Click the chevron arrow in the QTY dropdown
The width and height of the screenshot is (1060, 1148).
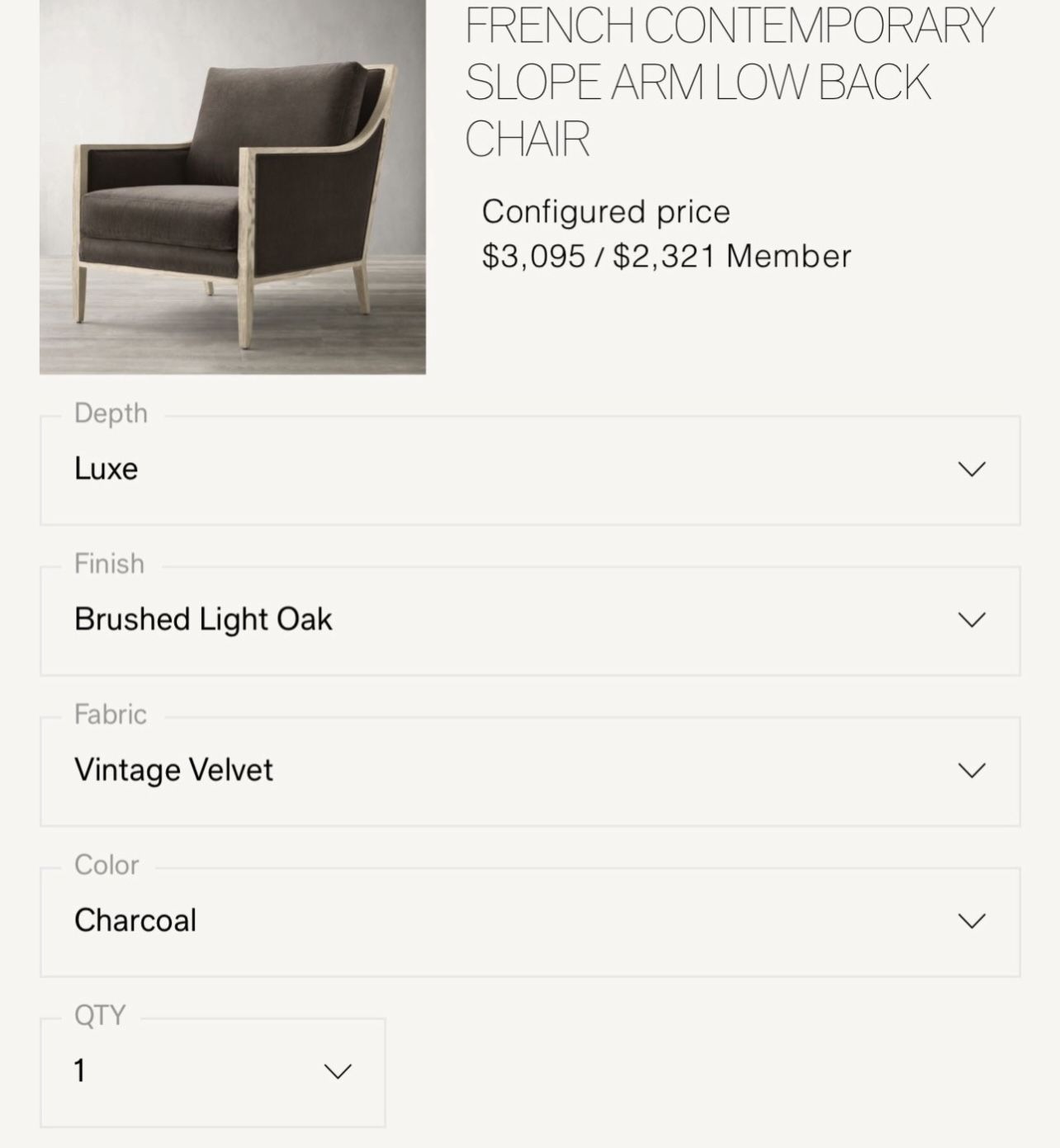338,1071
